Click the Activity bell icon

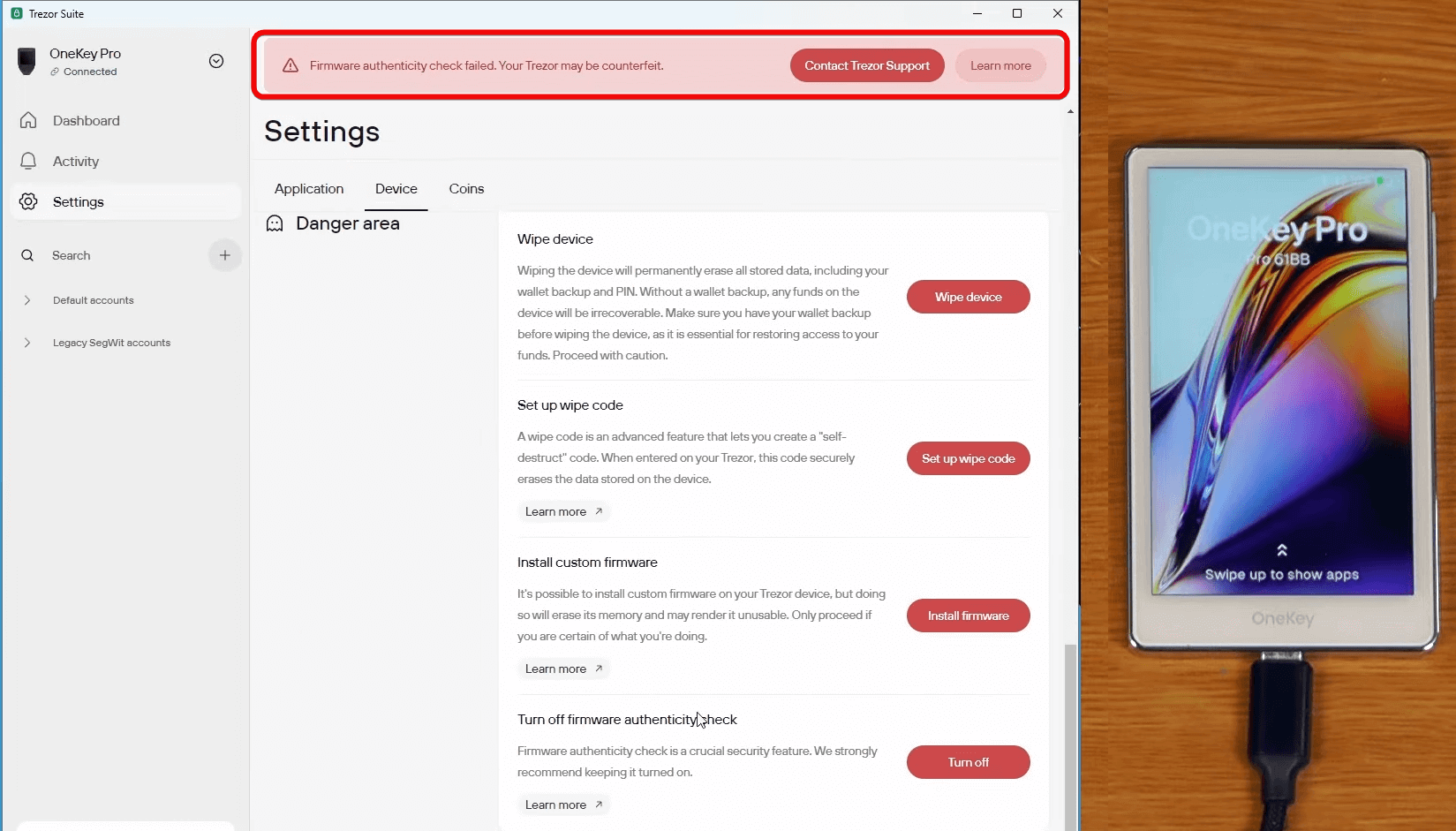point(28,161)
